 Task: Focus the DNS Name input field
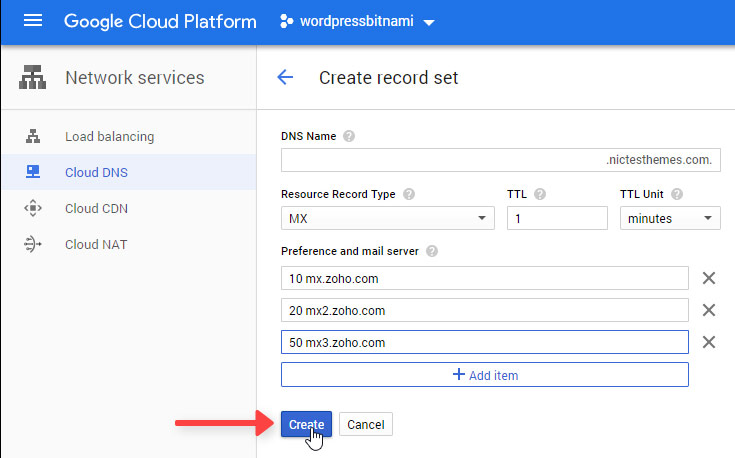click(x=501, y=160)
